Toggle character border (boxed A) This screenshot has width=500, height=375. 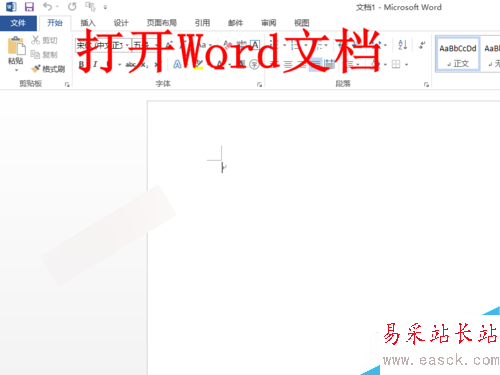click(255, 44)
